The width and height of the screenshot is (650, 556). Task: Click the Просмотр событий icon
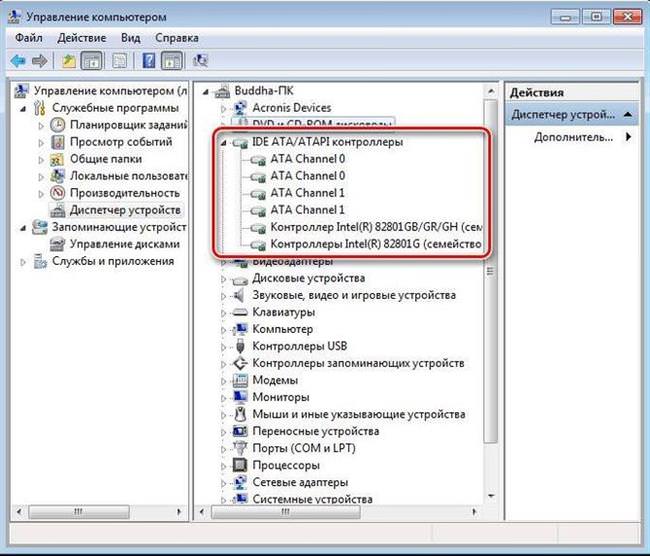click(58, 142)
